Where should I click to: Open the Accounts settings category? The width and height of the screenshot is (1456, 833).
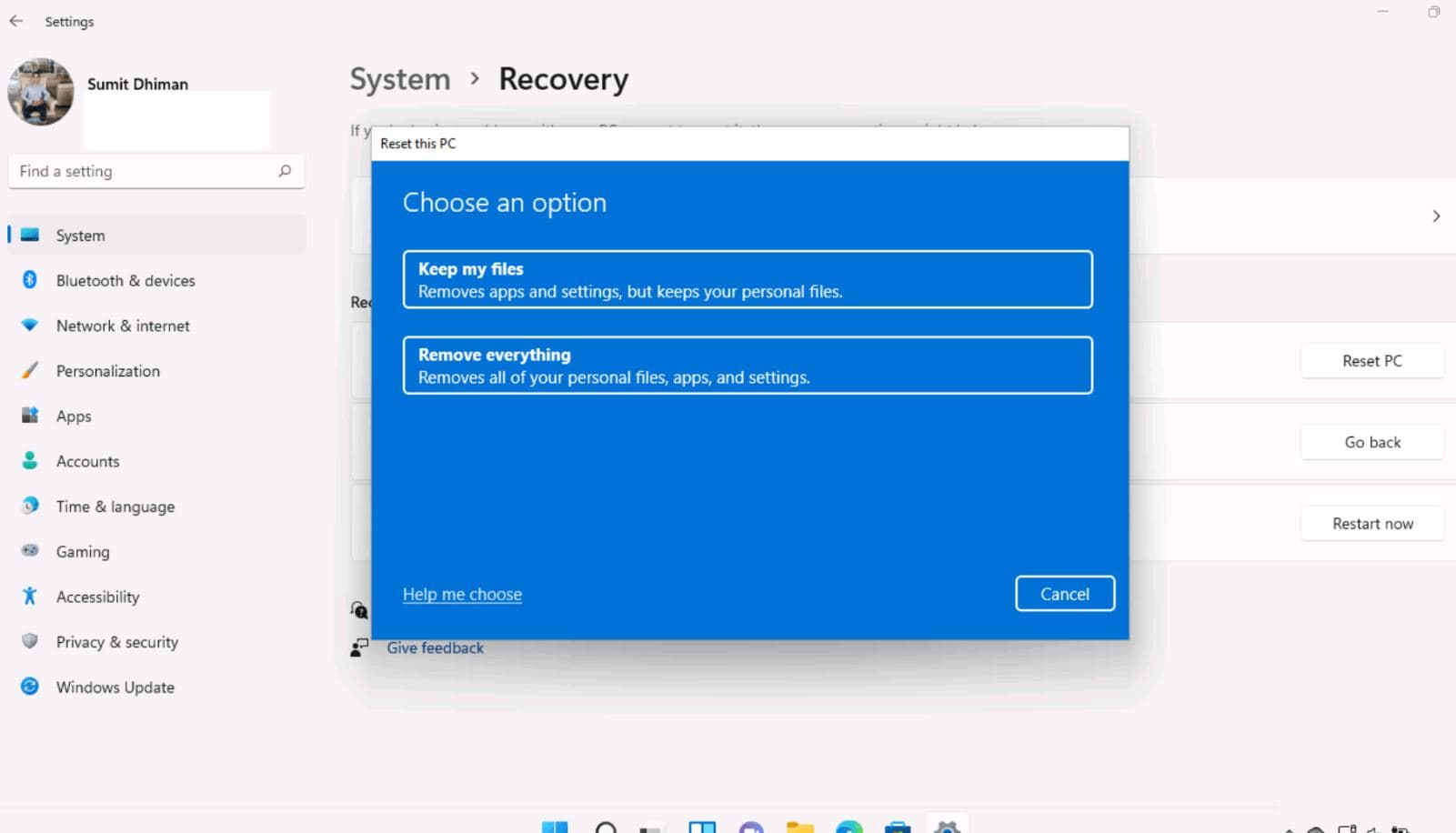coord(87,461)
